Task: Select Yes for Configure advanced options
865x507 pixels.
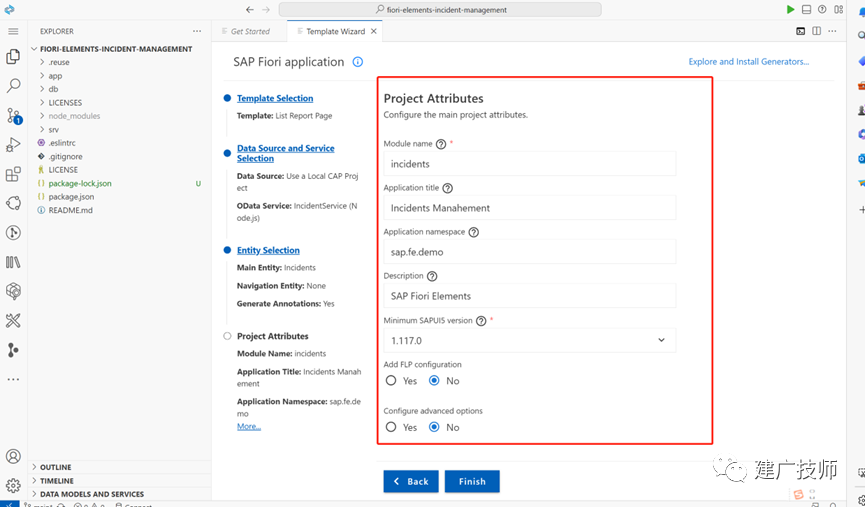Action: click(x=391, y=427)
